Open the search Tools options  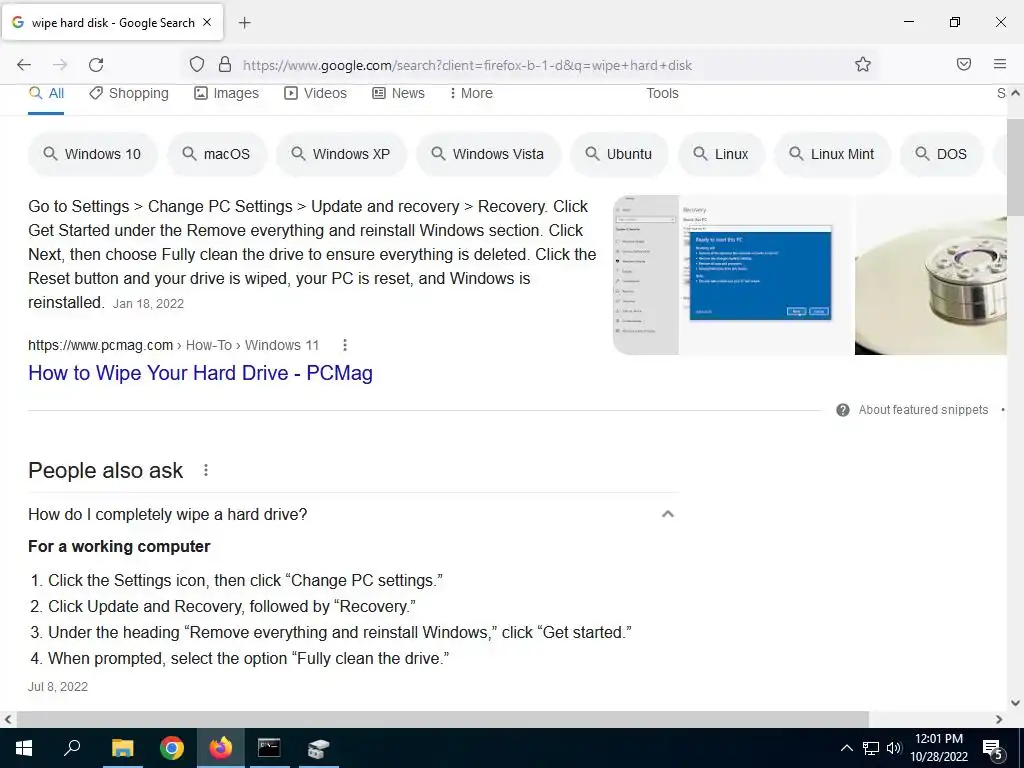point(662,93)
